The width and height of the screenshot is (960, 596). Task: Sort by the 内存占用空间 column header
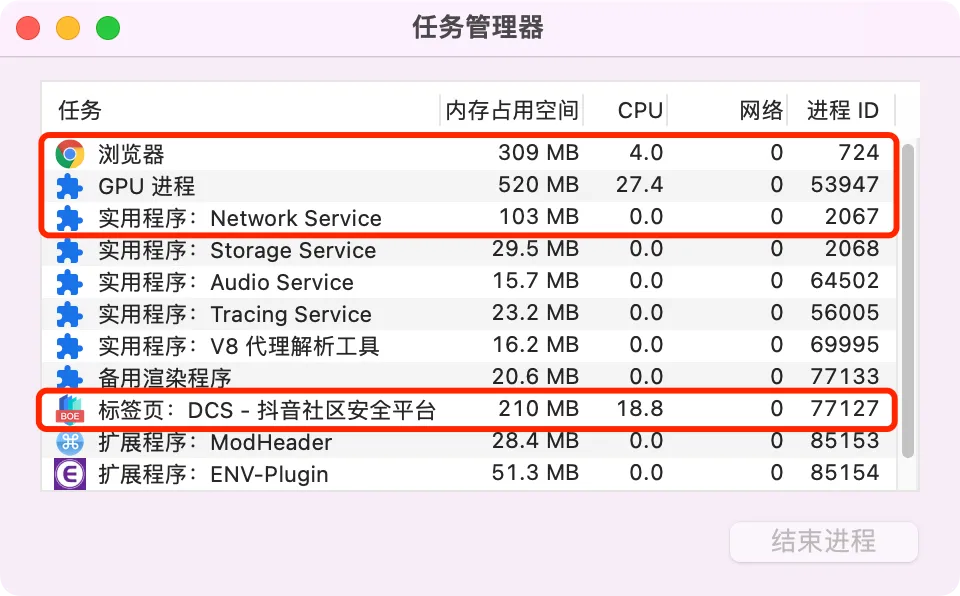pyautogui.click(x=512, y=110)
